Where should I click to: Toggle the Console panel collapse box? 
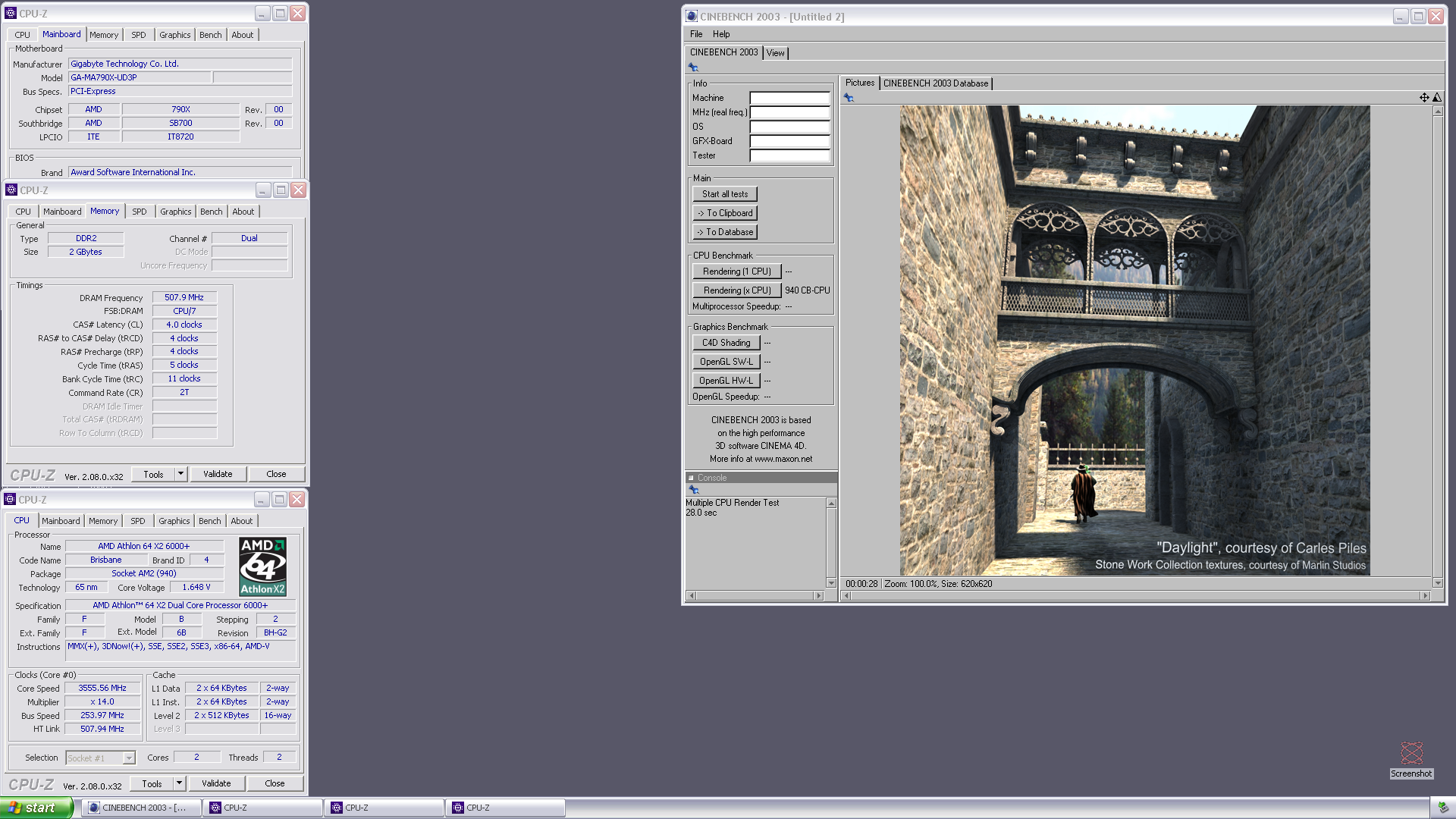(x=691, y=478)
